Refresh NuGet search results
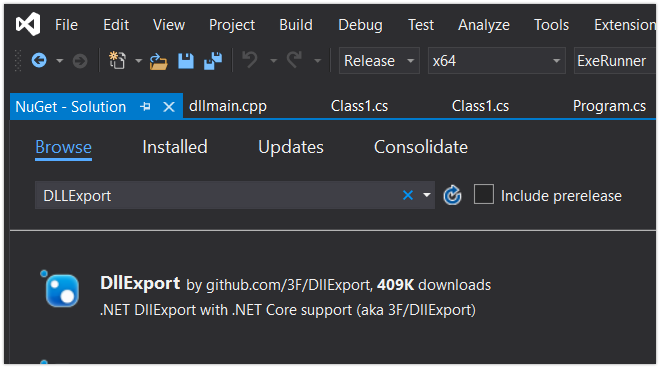The width and height of the screenshot is (660, 368). click(452, 195)
